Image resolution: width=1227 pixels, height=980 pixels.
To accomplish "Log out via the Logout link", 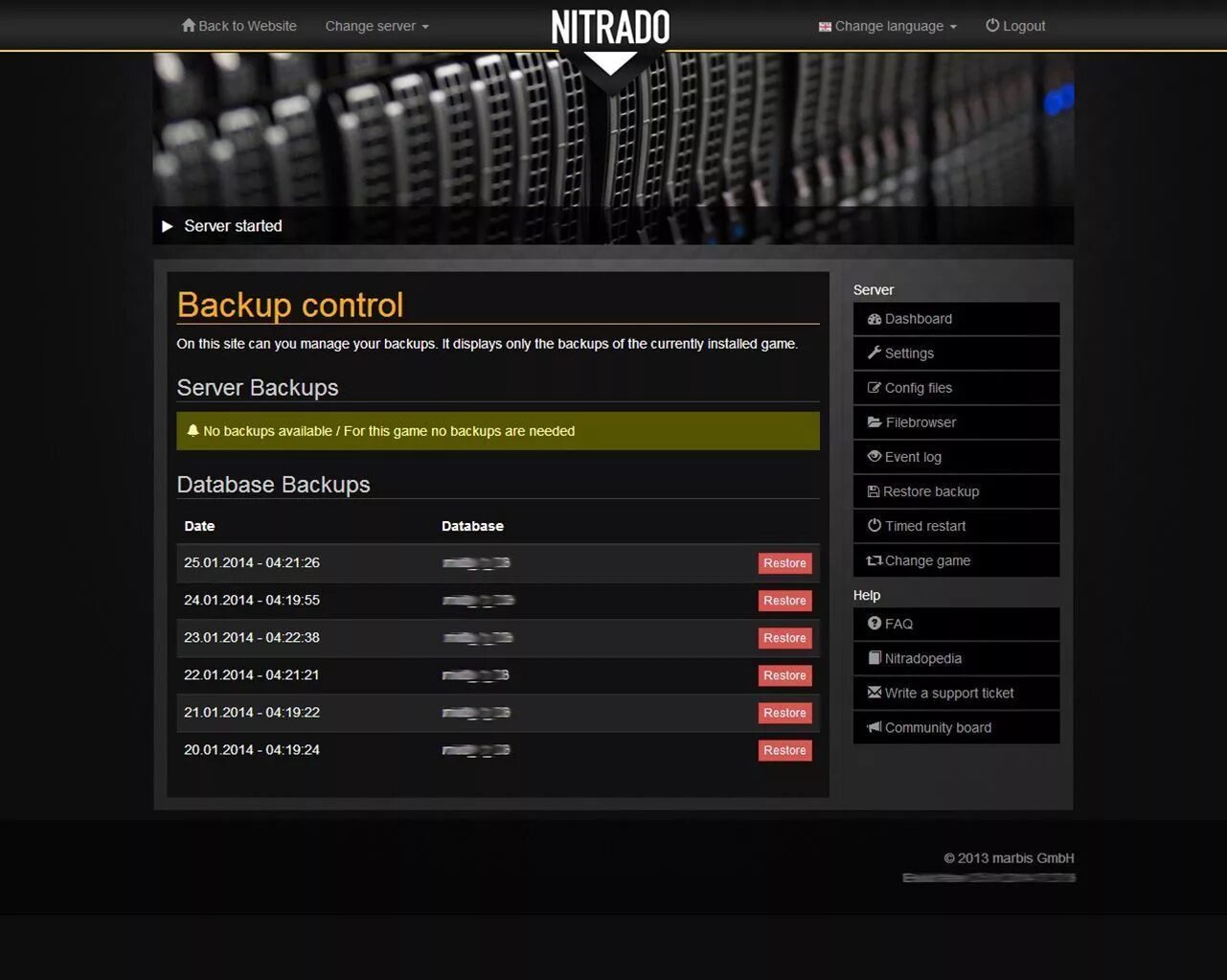I will 1015,26.
